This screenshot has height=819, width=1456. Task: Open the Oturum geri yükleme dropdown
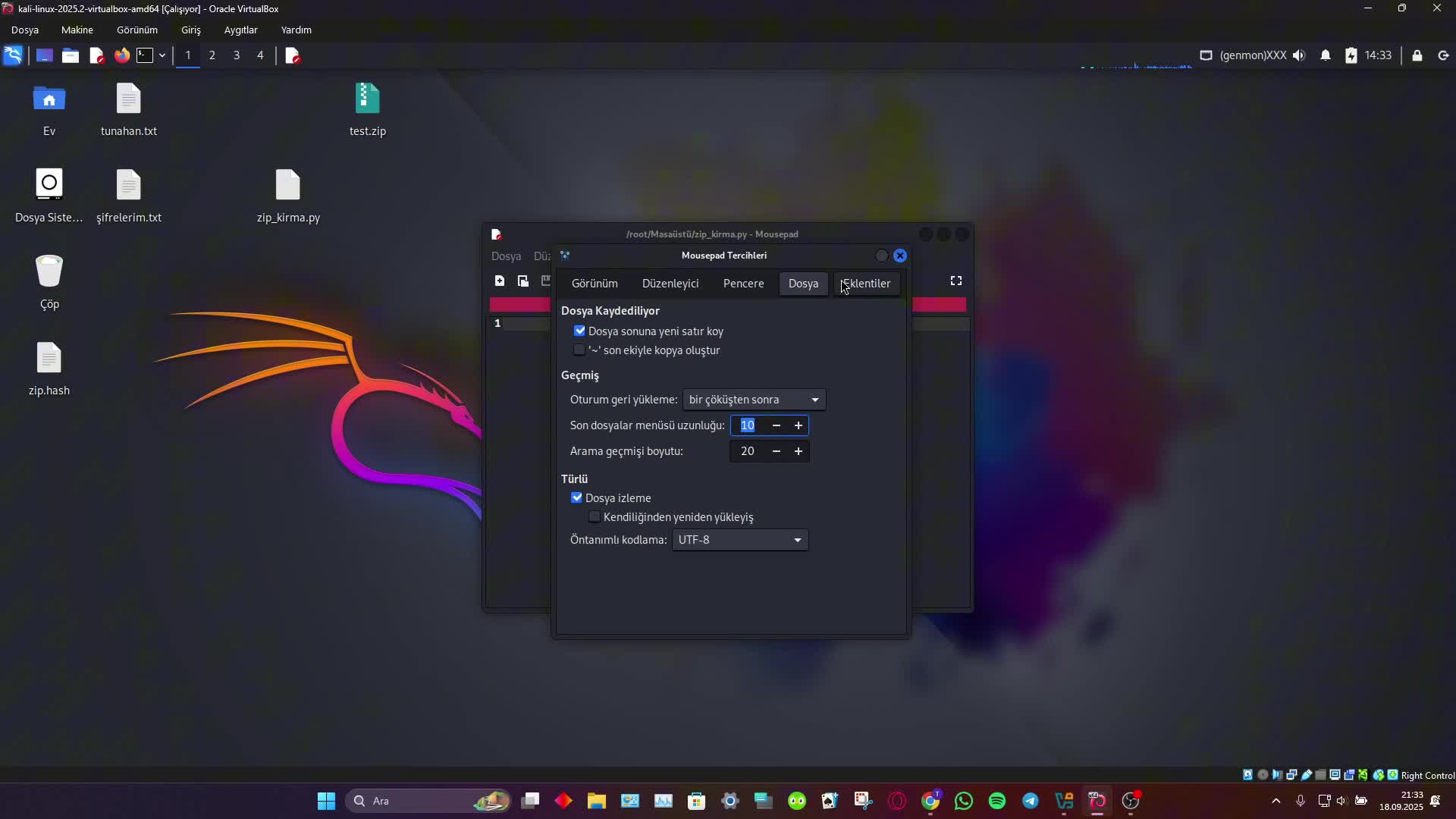point(754,400)
